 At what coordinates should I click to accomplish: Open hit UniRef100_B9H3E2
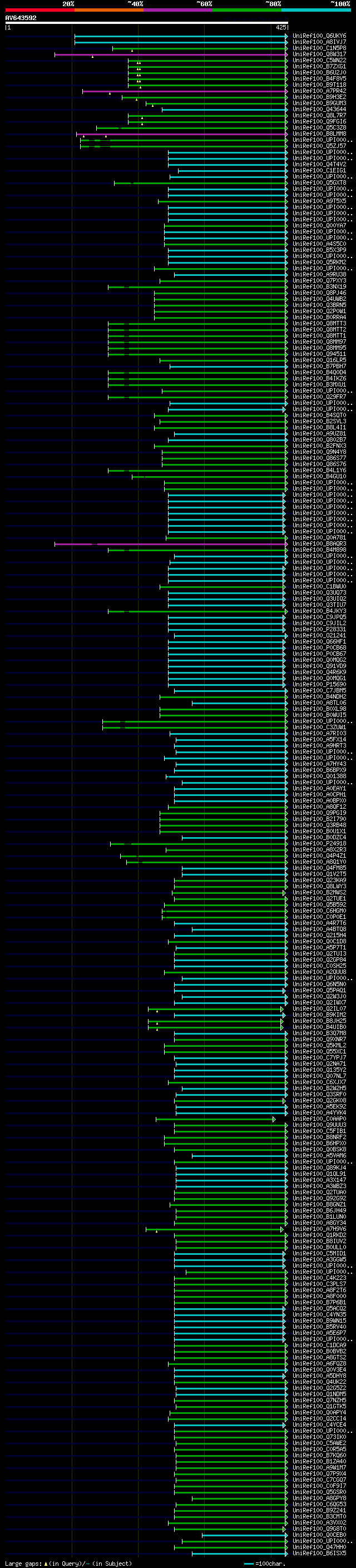pos(319,97)
